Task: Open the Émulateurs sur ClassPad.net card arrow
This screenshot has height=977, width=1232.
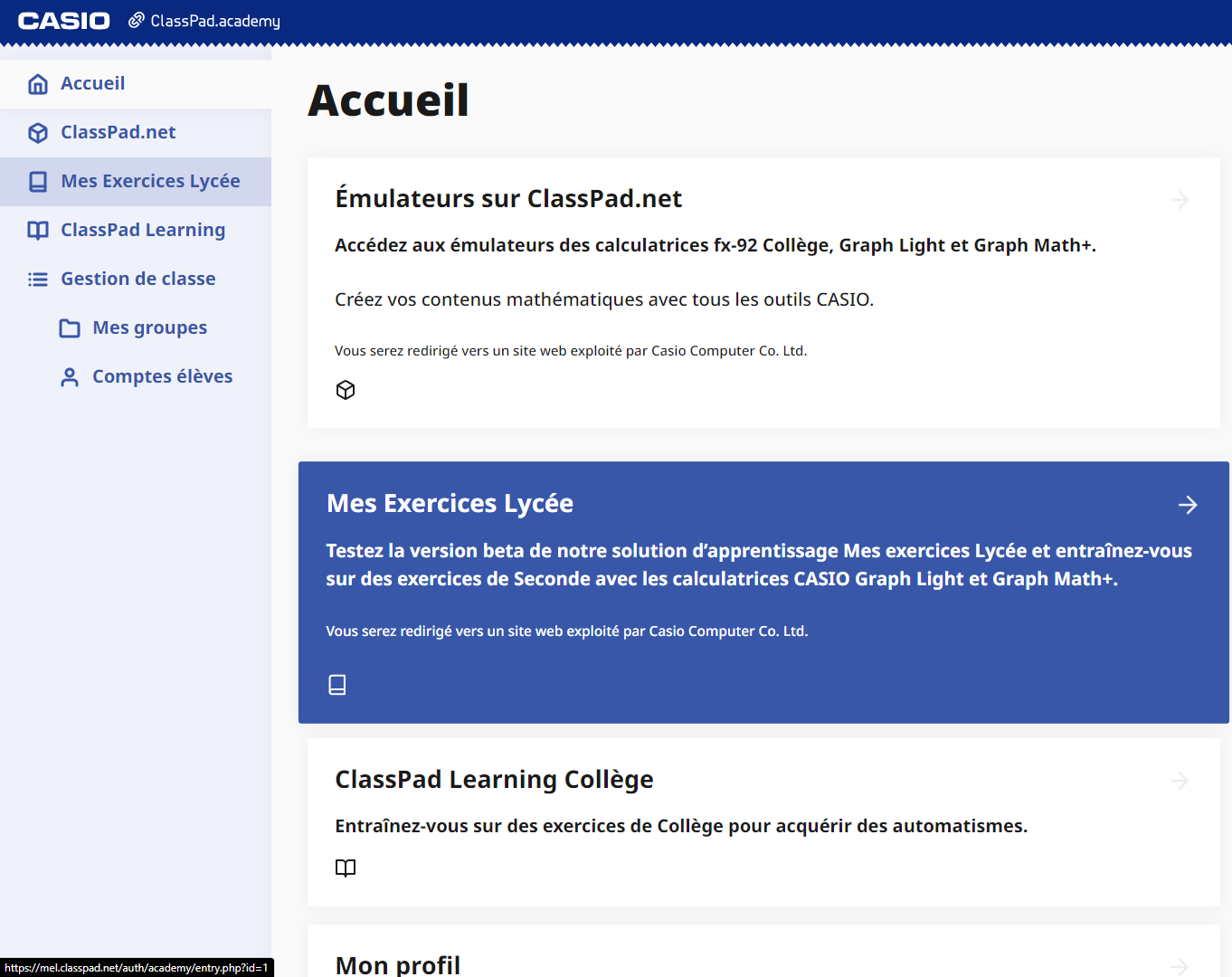Action: 1180,199
